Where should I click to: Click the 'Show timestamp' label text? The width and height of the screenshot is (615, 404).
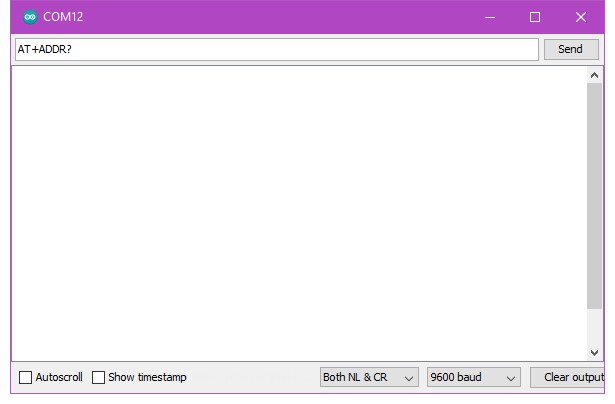[147, 378]
